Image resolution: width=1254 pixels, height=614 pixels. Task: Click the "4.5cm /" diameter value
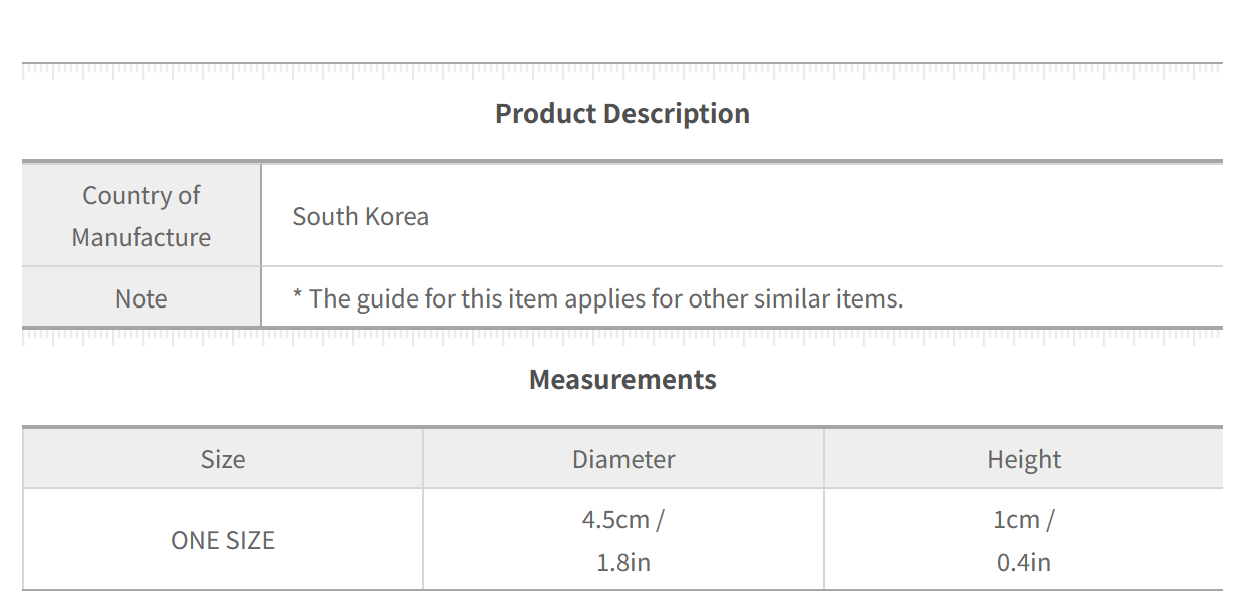[x=623, y=520]
